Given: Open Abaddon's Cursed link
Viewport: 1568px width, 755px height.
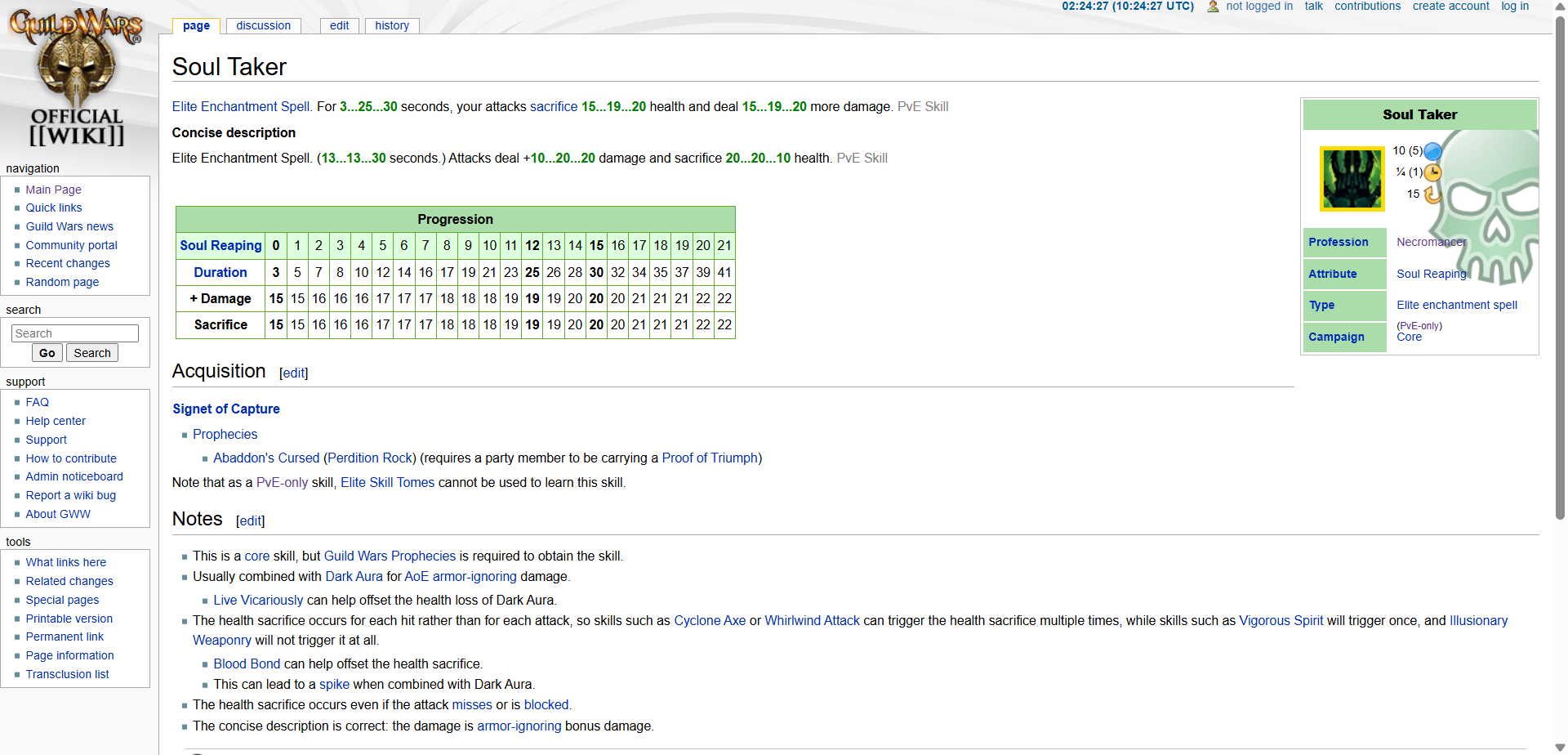Looking at the screenshot, I should 266,458.
